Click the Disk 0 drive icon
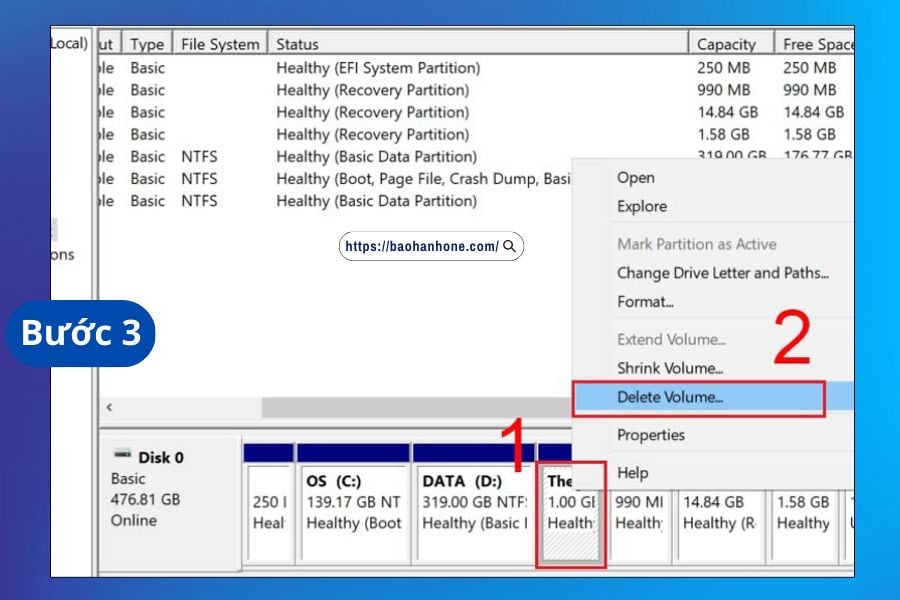The height and width of the screenshot is (600, 900). (123, 456)
